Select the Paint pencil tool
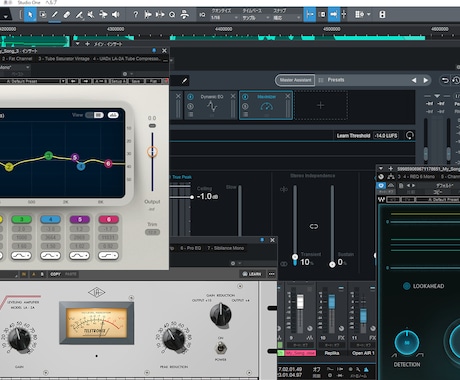This screenshot has width=460, height=380. 55,15
